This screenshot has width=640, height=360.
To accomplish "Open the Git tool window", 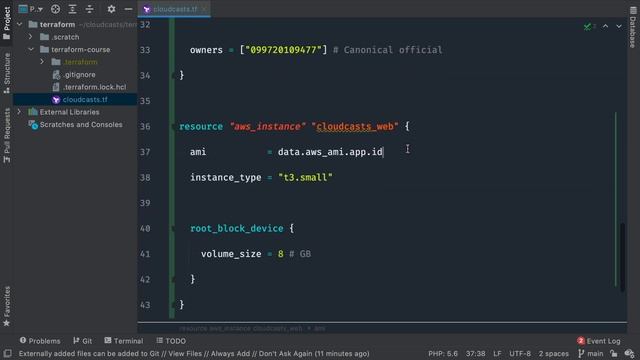I will point(82,341).
